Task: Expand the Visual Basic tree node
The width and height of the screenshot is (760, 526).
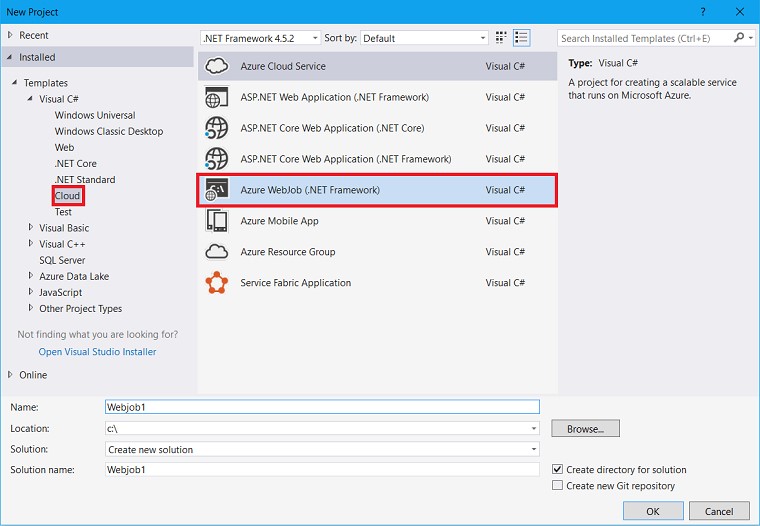Action: tap(30, 228)
